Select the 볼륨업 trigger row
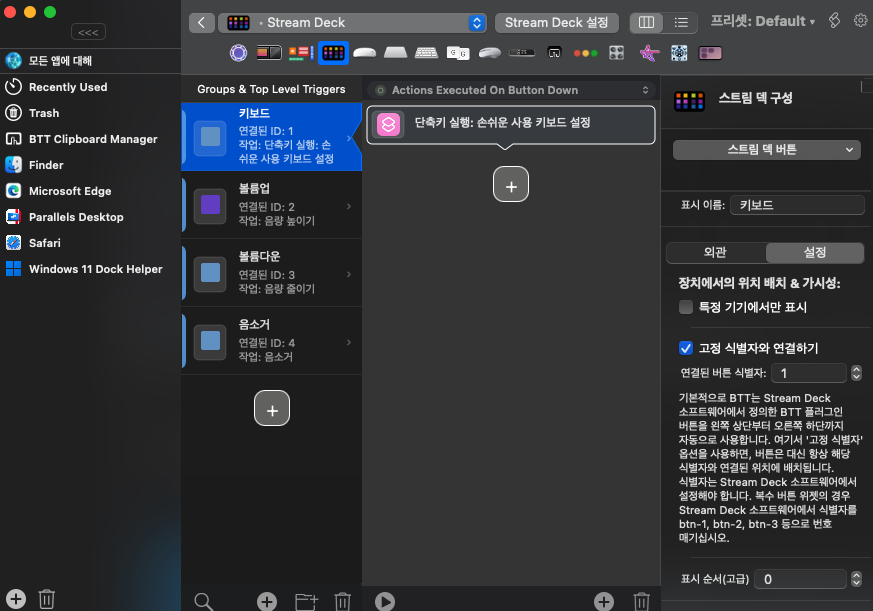 point(270,205)
